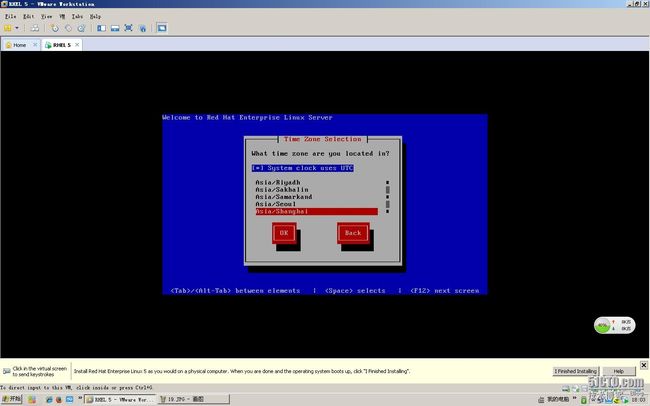Click the Help button in info bar
This screenshot has height=406, width=650.
(619, 371)
